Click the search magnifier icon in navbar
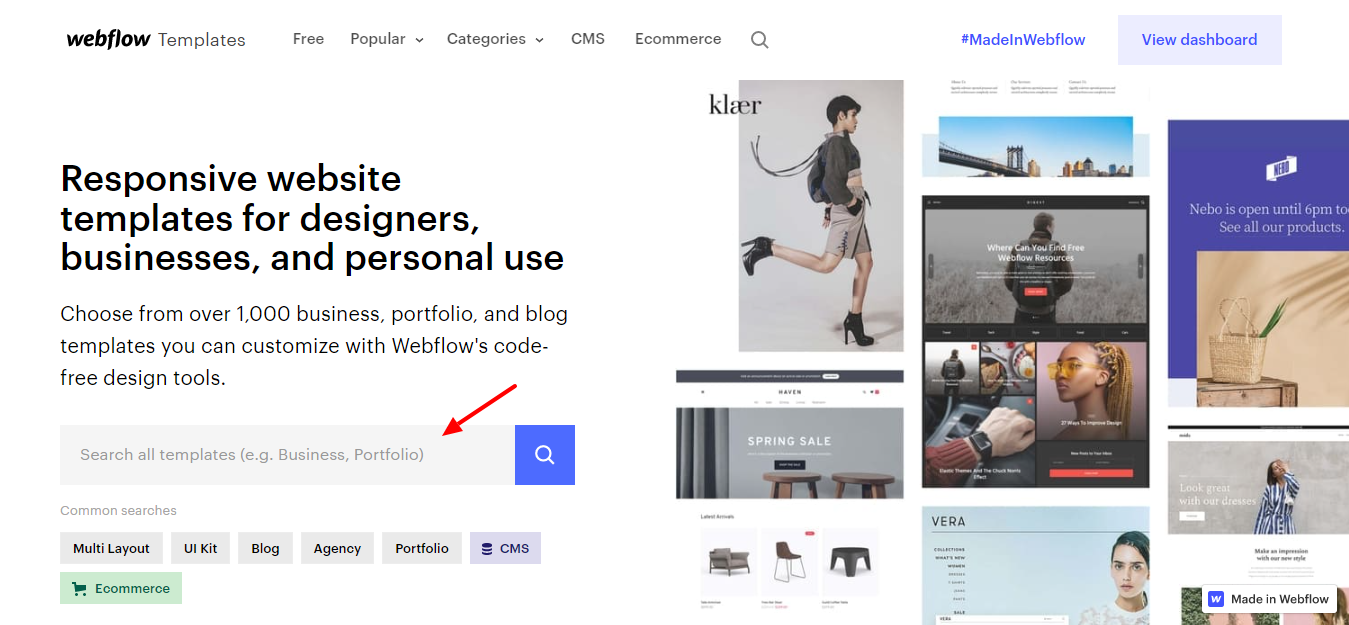Image resolution: width=1349 pixels, height=625 pixels. pyautogui.click(x=759, y=40)
